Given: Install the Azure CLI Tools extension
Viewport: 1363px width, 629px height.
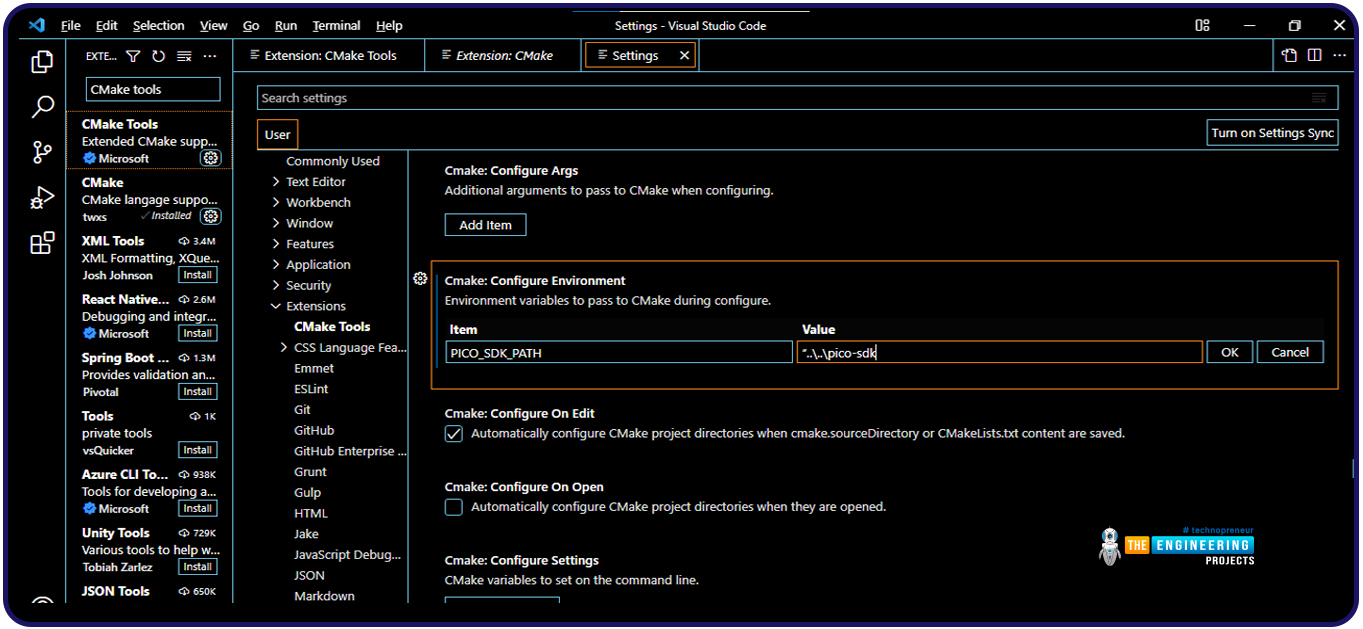Looking at the screenshot, I should pyautogui.click(x=197, y=508).
